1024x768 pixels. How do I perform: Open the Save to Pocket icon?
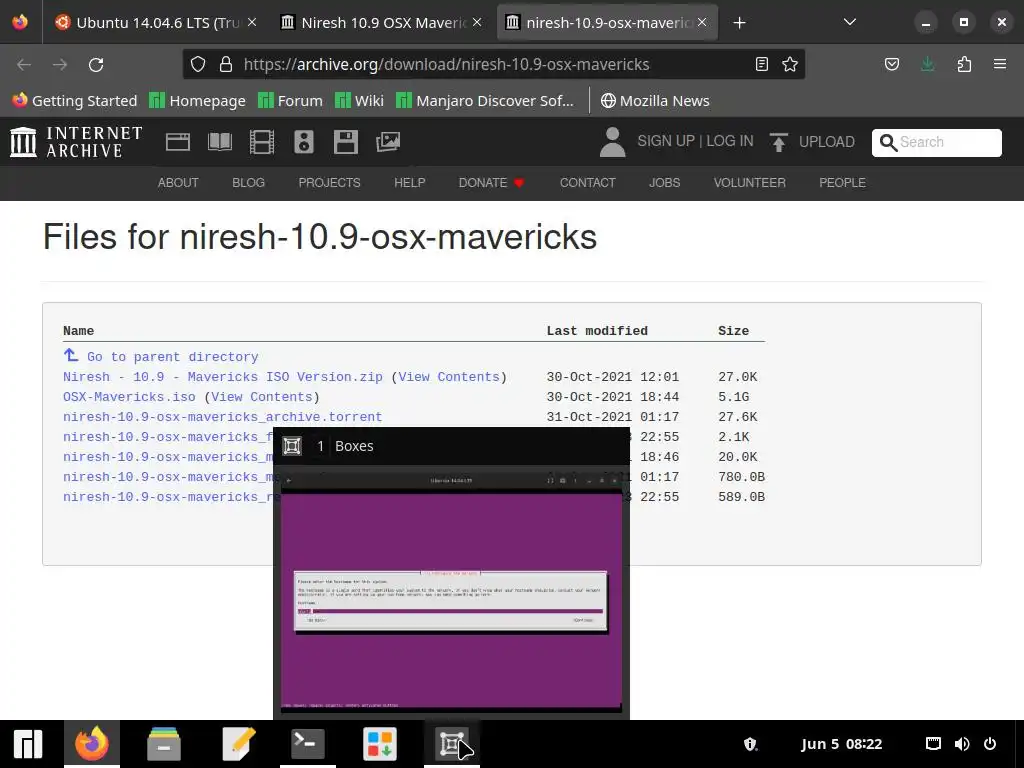tap(891, 64)
